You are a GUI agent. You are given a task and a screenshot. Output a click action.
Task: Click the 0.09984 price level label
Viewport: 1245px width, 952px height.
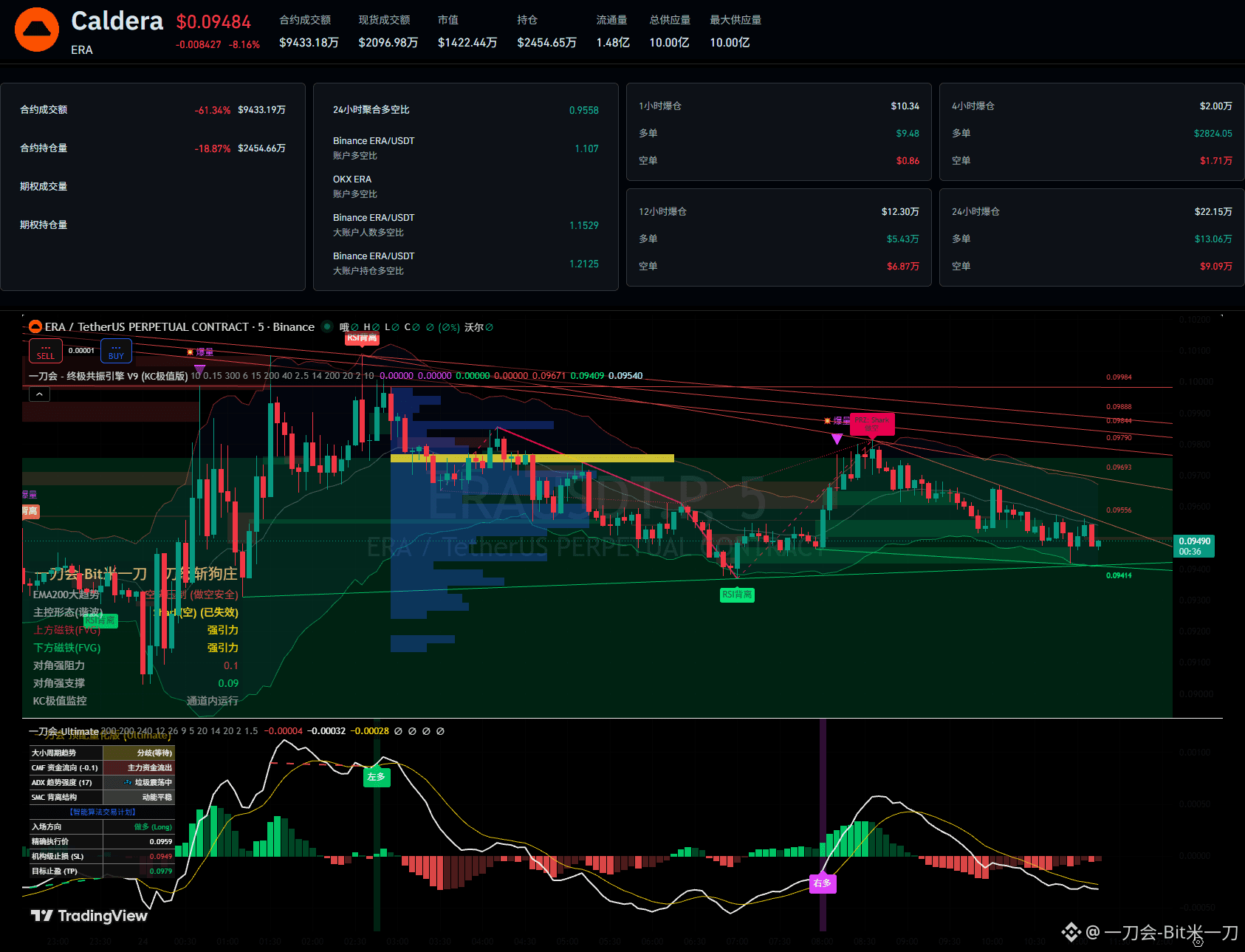pyautogui.click(x=1119, y=377)
